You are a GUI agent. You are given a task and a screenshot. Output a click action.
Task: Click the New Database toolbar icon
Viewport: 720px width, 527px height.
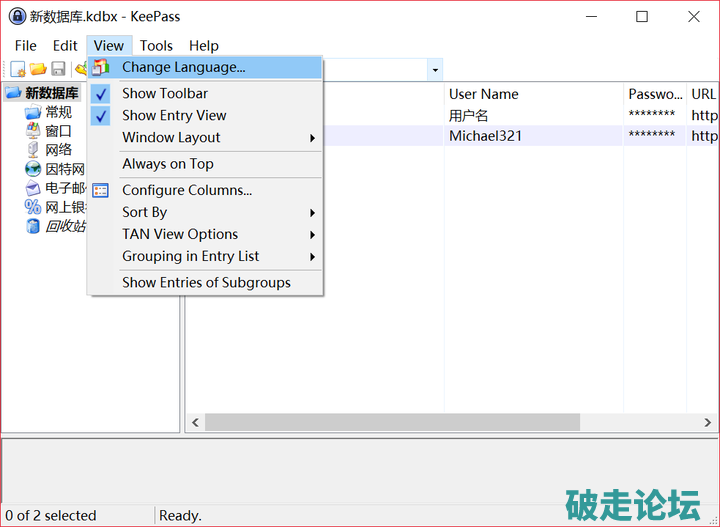point(17,69)
